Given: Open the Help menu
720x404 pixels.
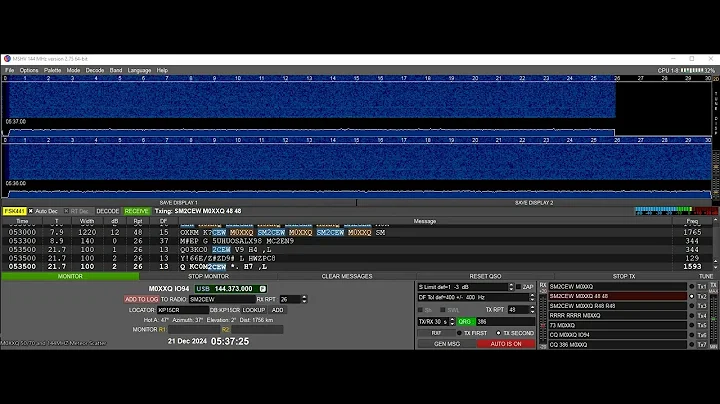Looking at the screenshot, I should coord(162,70).
